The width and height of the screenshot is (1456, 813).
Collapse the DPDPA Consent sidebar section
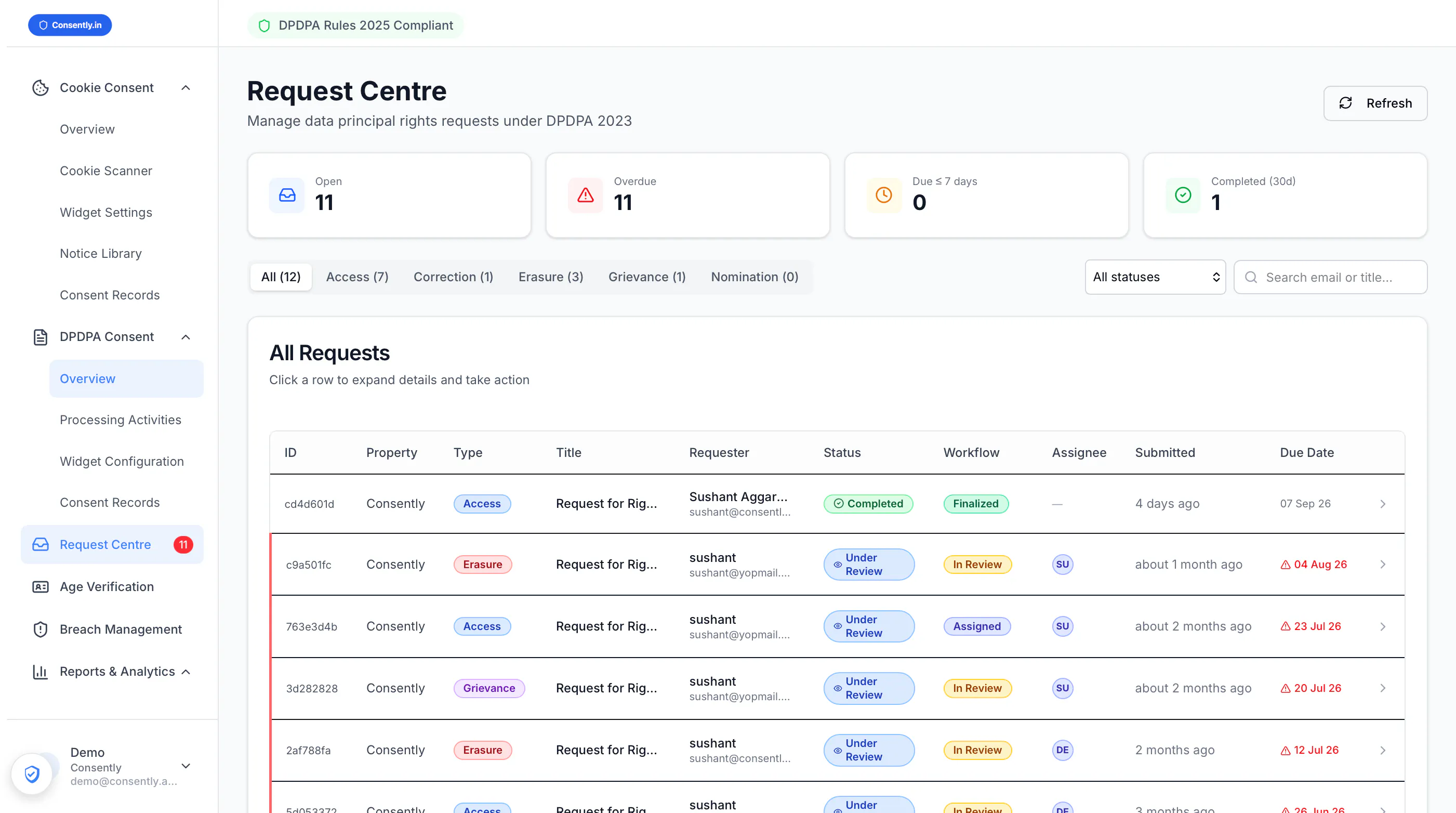tap(186, 337)
